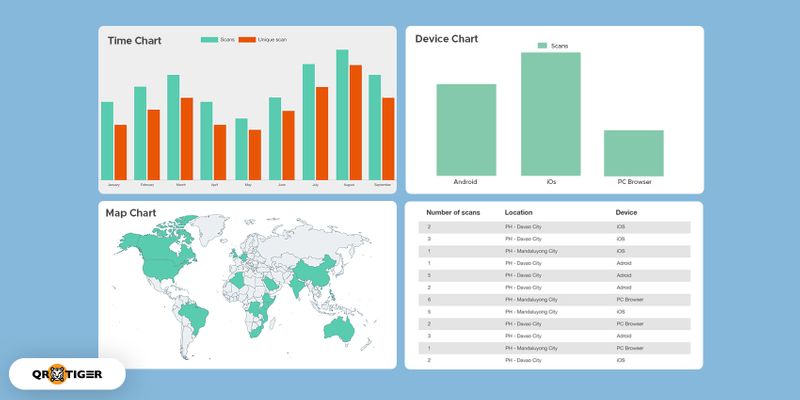Image resolution: width=800 pixels, height=400 pixels.
Task: Select the iOs bar in Device Chart
Action: click(550, 113)
